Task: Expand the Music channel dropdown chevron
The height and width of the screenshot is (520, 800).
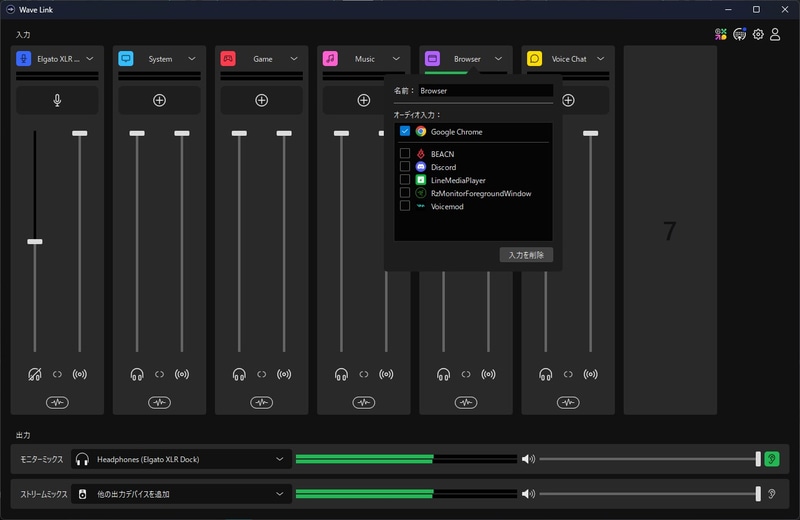Action: (x=396, y=59)
